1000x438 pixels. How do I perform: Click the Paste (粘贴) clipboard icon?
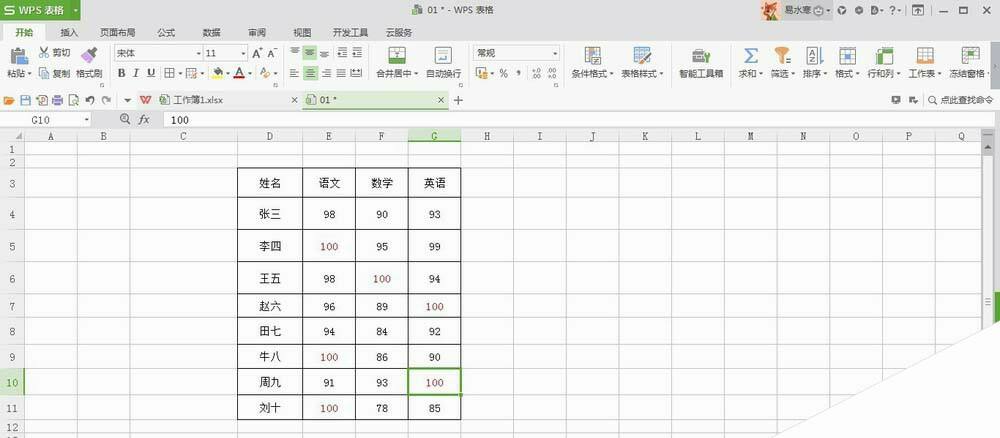coord(18,56)
